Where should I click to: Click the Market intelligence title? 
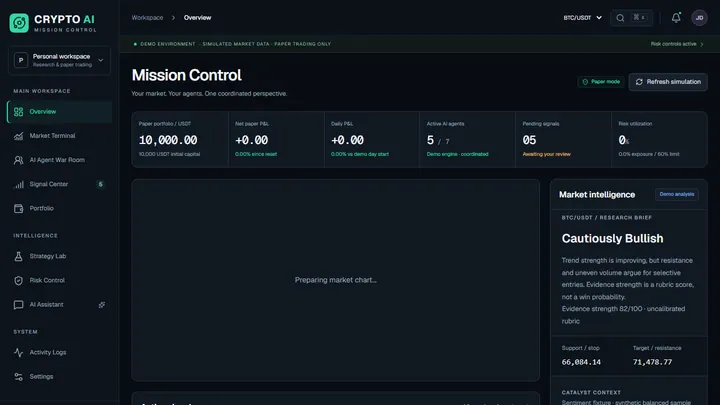click(x=597, y=195)
